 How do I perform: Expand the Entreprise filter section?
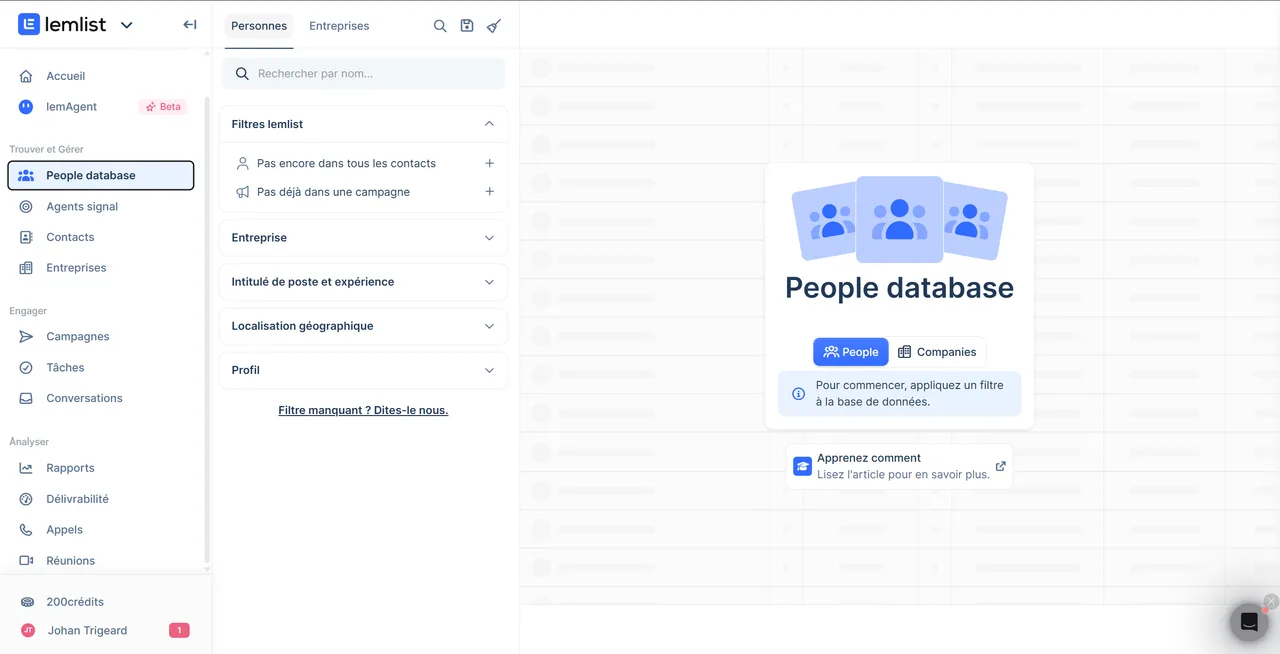364,238
